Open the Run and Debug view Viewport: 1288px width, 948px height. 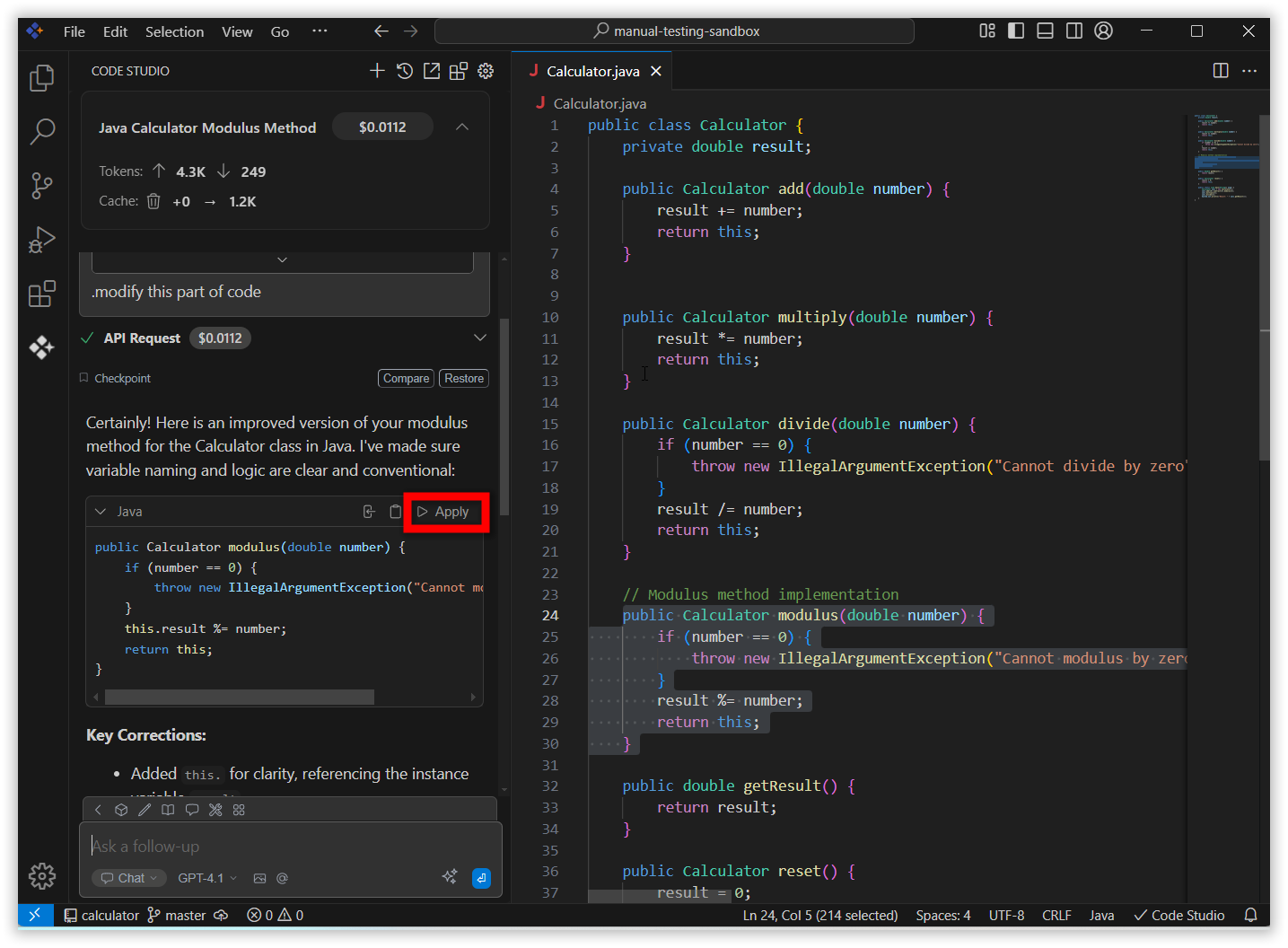coord(42,240)
